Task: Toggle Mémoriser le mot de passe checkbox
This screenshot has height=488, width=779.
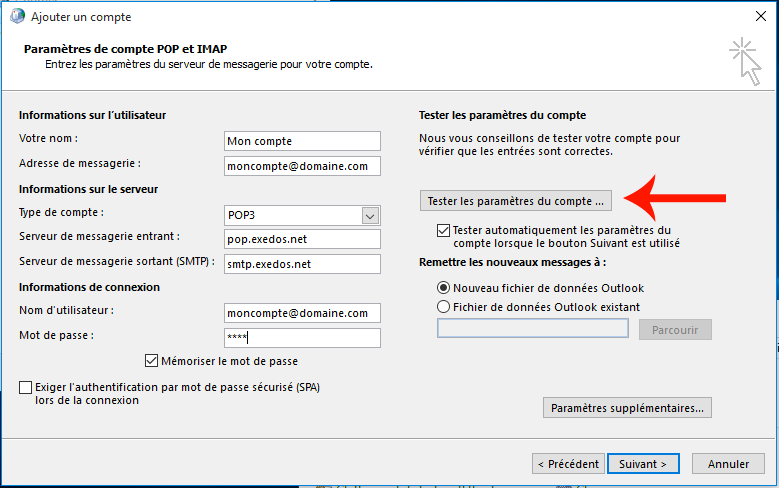Action: (152, 361)
